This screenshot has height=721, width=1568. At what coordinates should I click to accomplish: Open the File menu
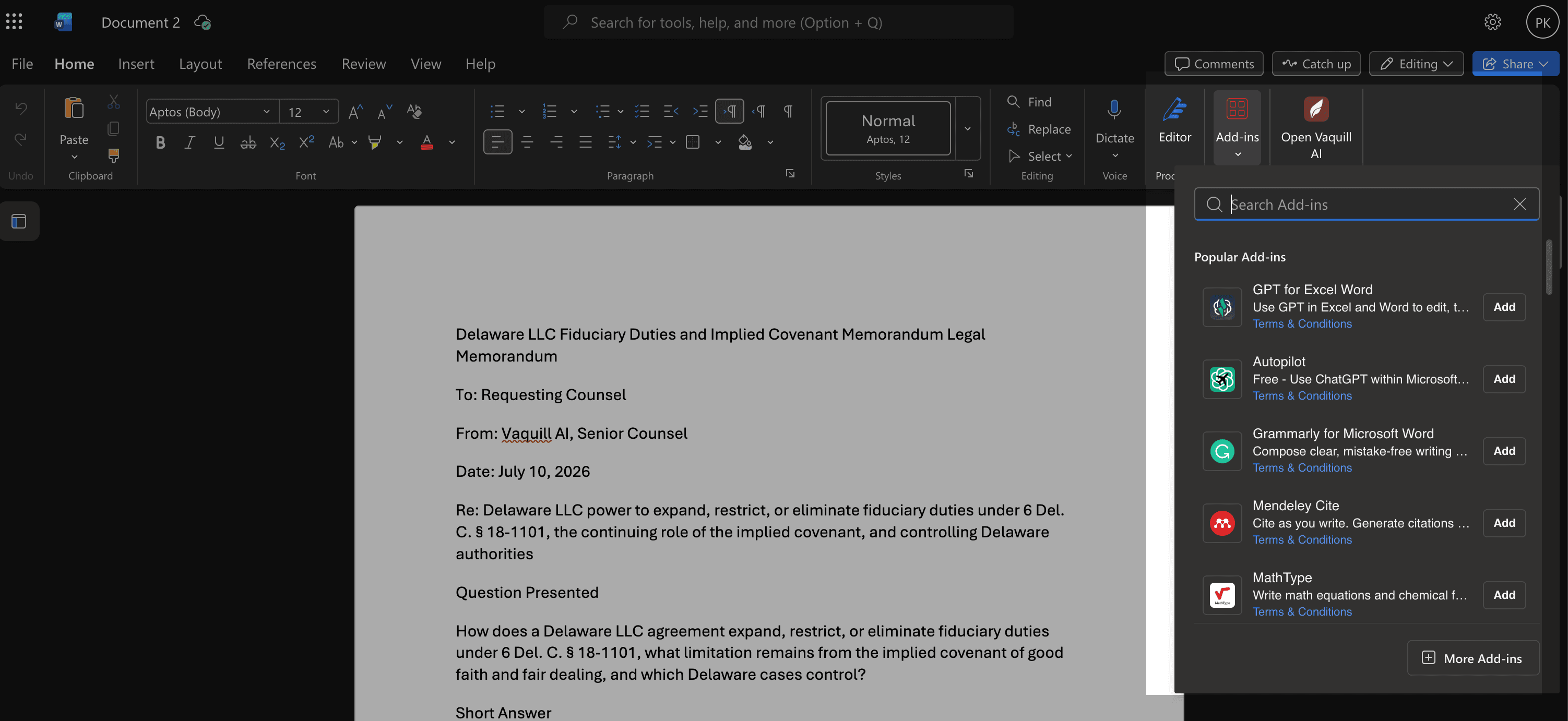point(22,63)
